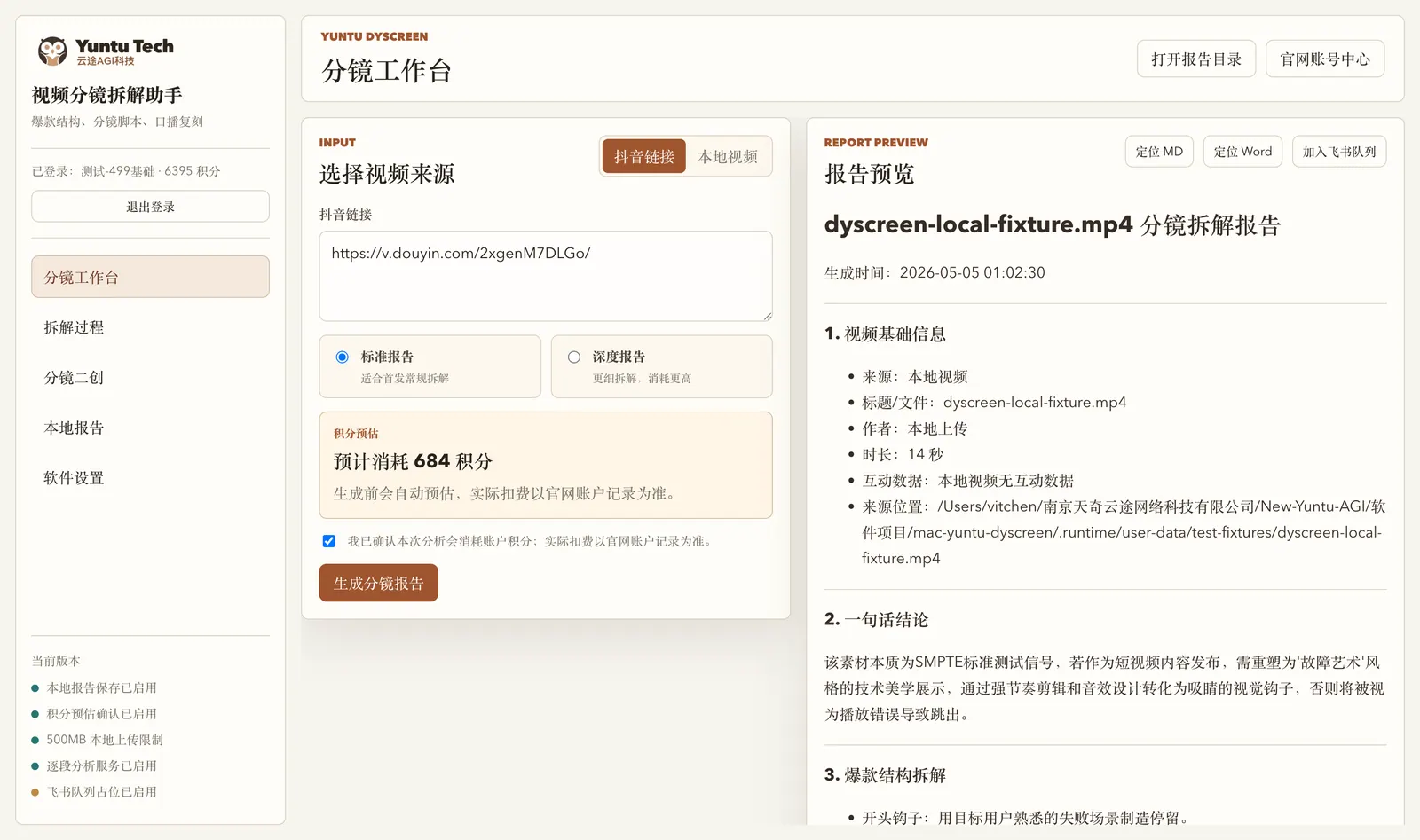Click the textarea resize handle corner
1420x840 pixels.
(767, 316)
